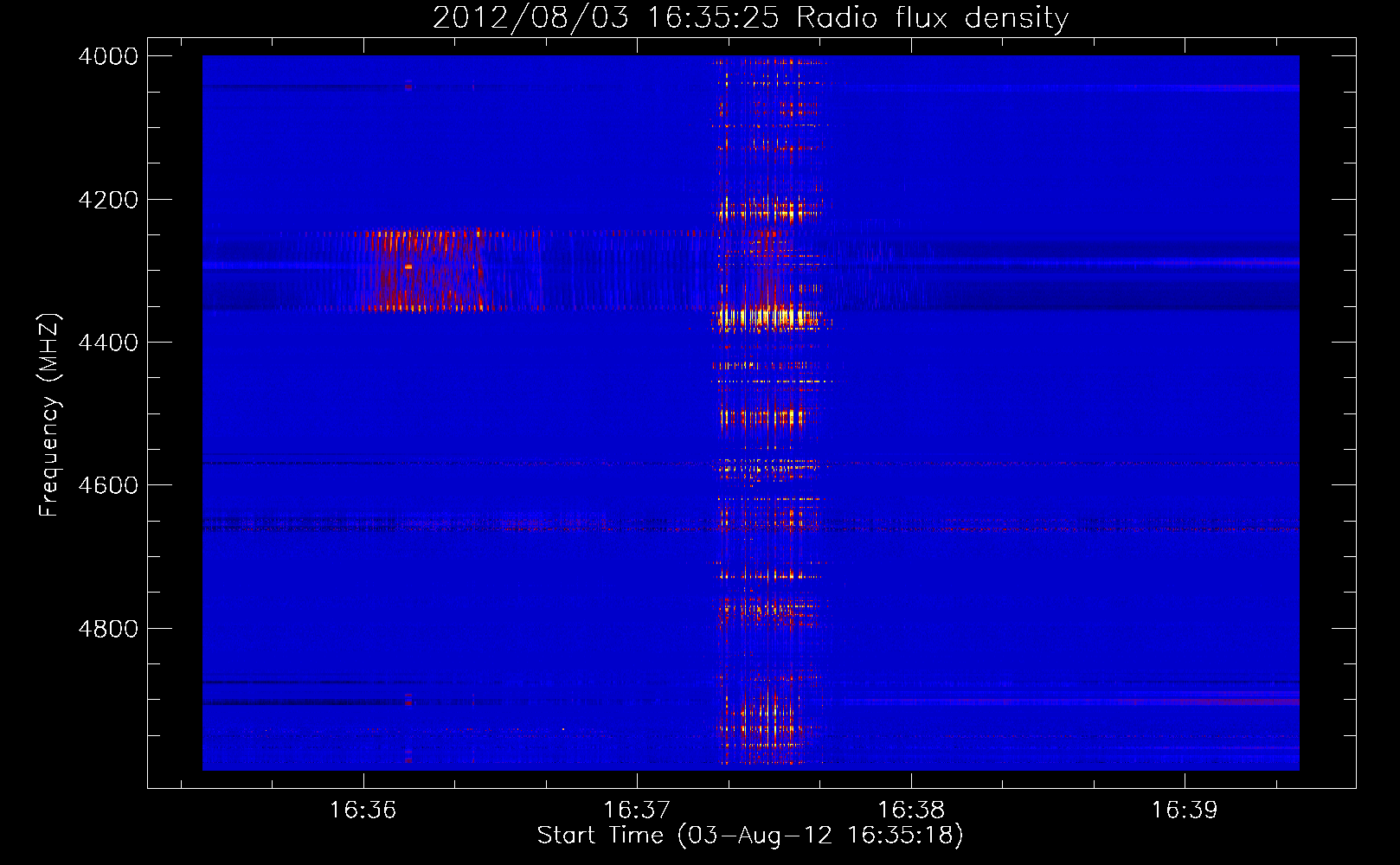Click the '4400' frequency axis label
1400x865 pixels.
[x=108, y=343]
